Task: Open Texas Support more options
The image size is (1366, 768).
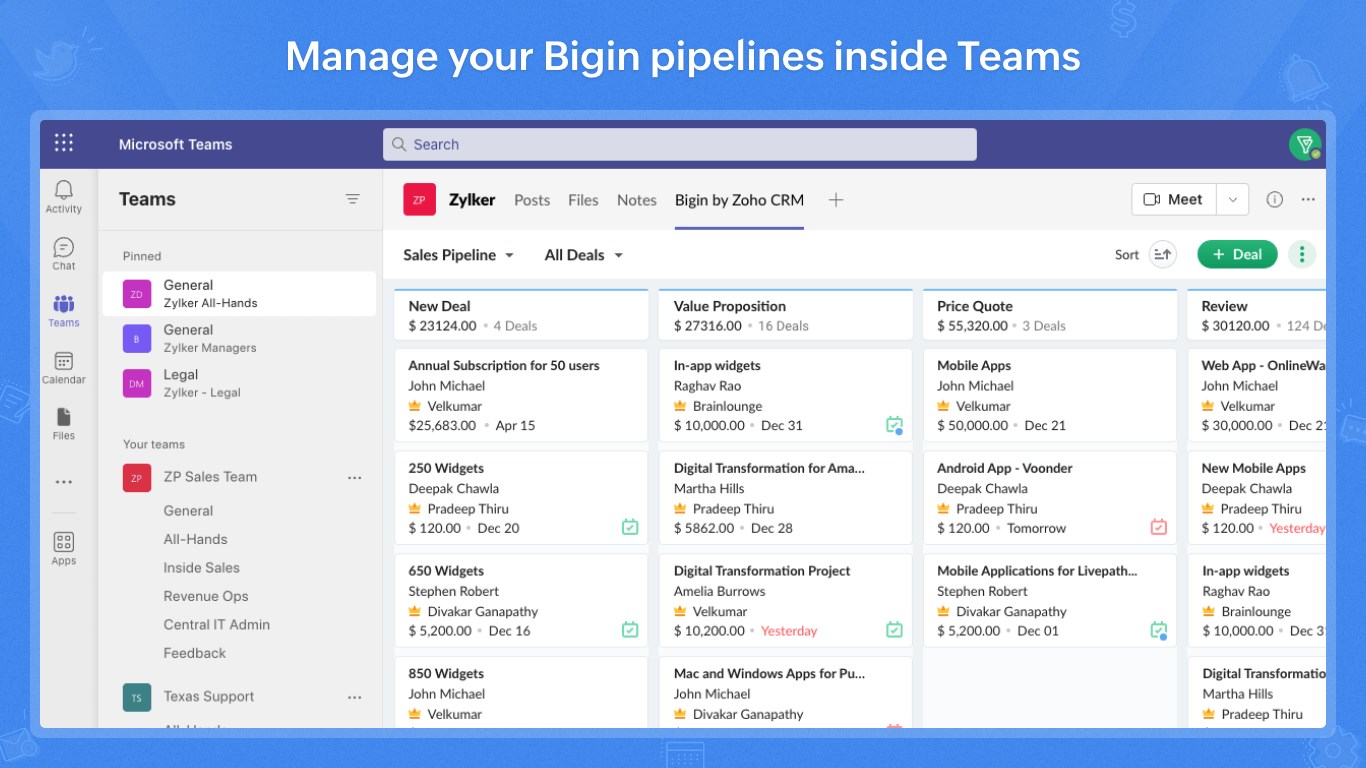Action: pos(354,697)
